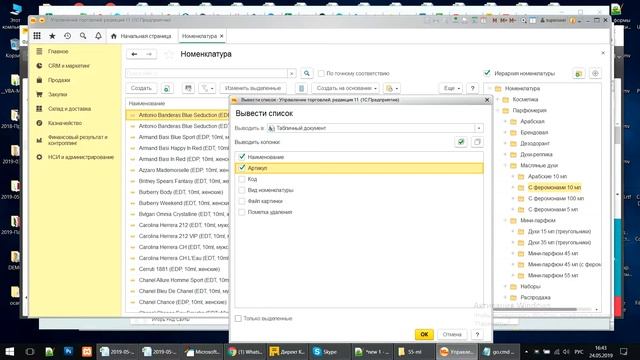Enable Код column checkbox
This screenshot has height=360, width=640.
(x=242, y=179)
